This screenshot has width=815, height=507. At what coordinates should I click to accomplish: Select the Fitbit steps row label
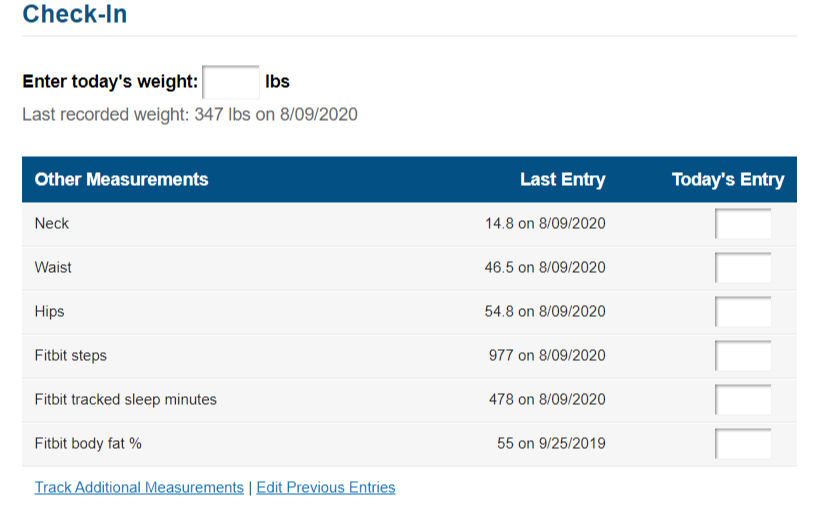(x=71, y=356)
